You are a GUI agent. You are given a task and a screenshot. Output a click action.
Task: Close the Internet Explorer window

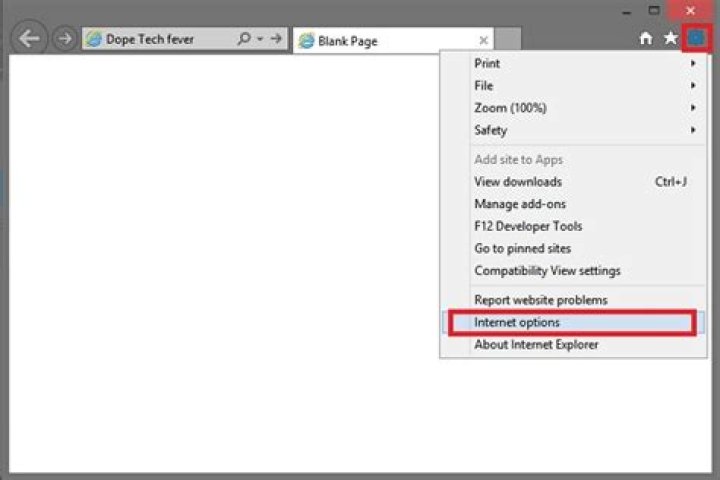coord(690,10)
